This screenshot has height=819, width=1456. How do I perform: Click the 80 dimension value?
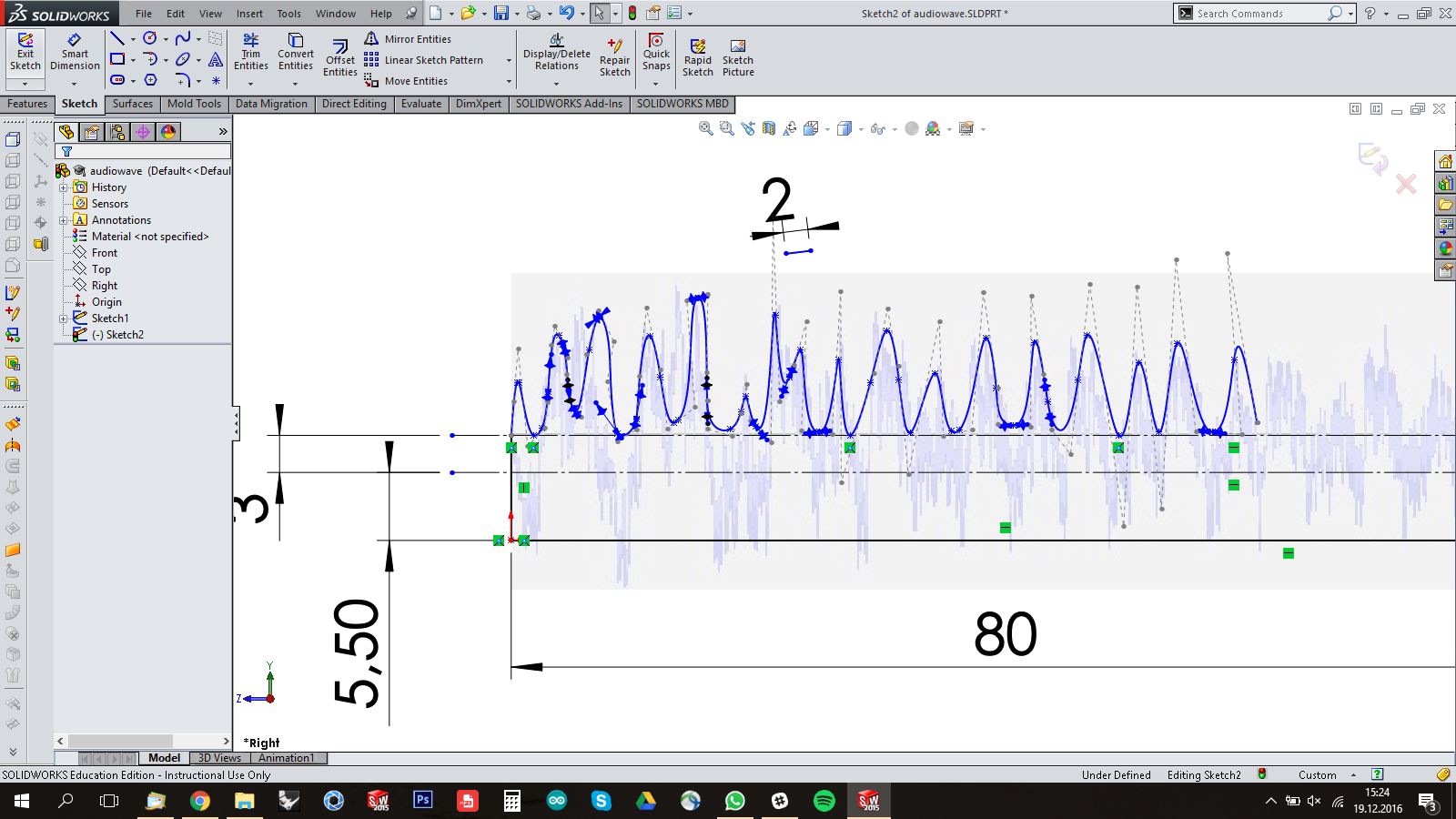pos(1005,634)
